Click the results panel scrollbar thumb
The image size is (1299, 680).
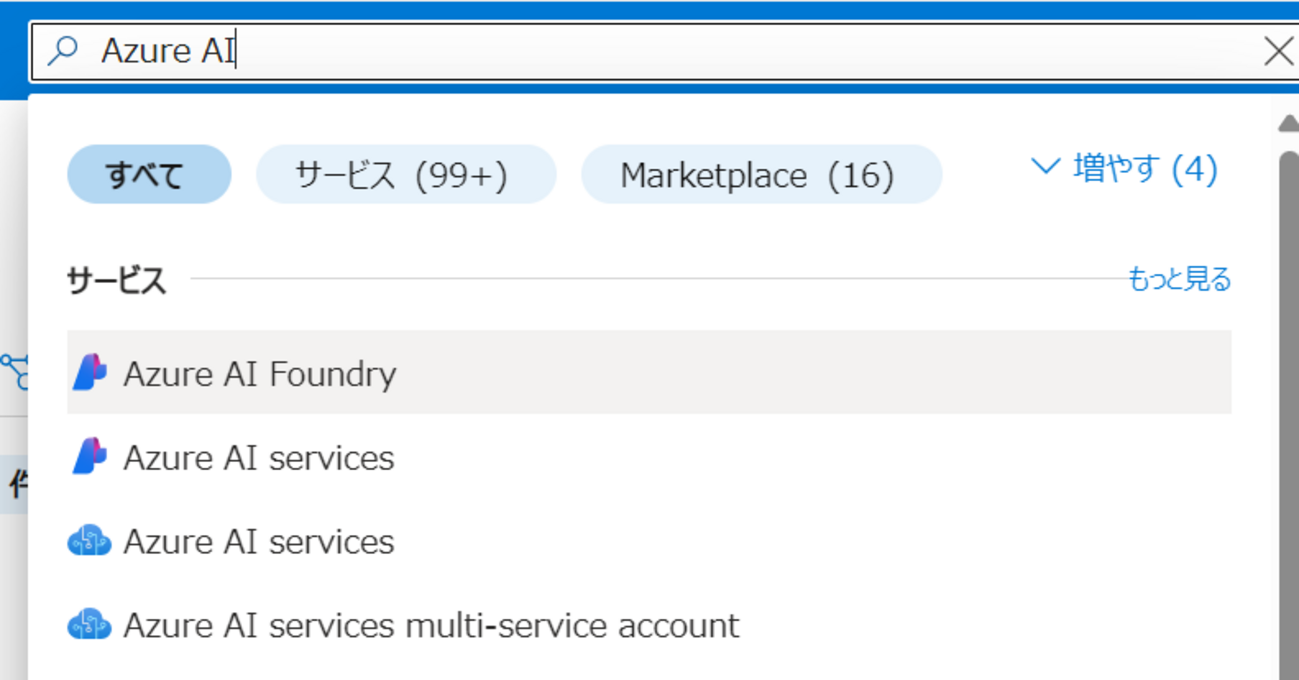click(x=1288, y=400)
